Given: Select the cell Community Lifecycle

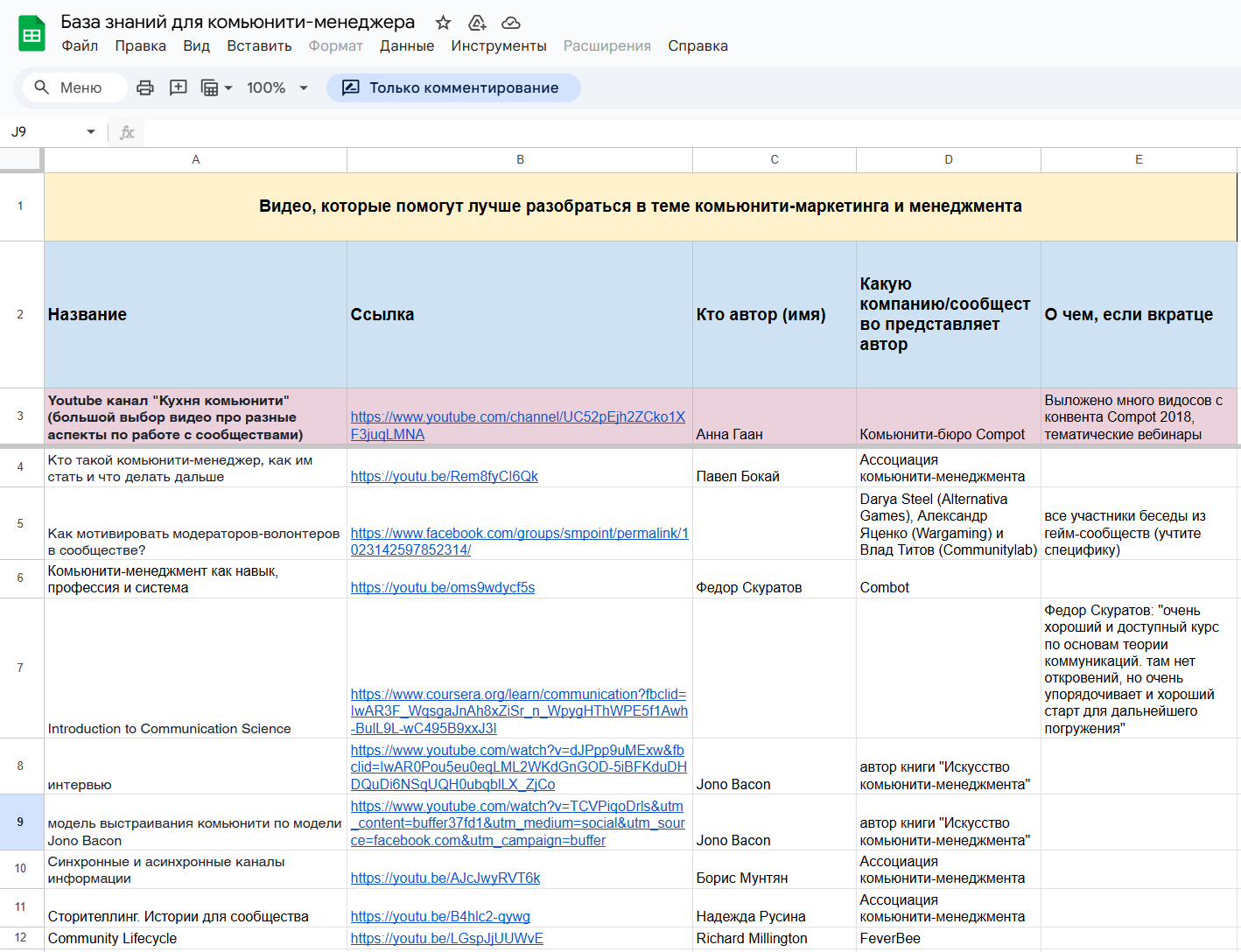Looking at the screenshot, I should (x=195, y=938).
